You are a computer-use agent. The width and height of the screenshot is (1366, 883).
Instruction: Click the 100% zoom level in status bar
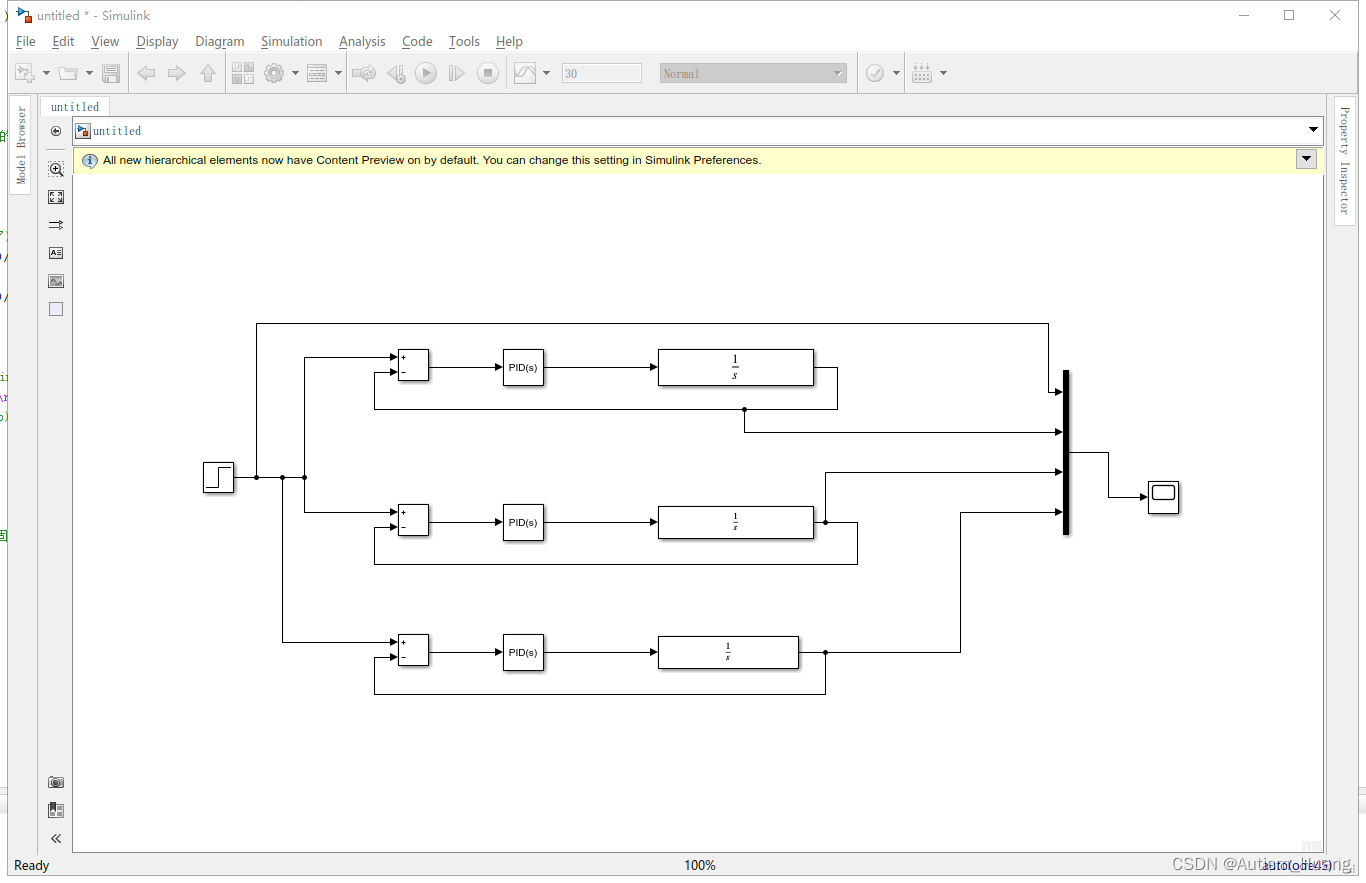click(700, 865)
